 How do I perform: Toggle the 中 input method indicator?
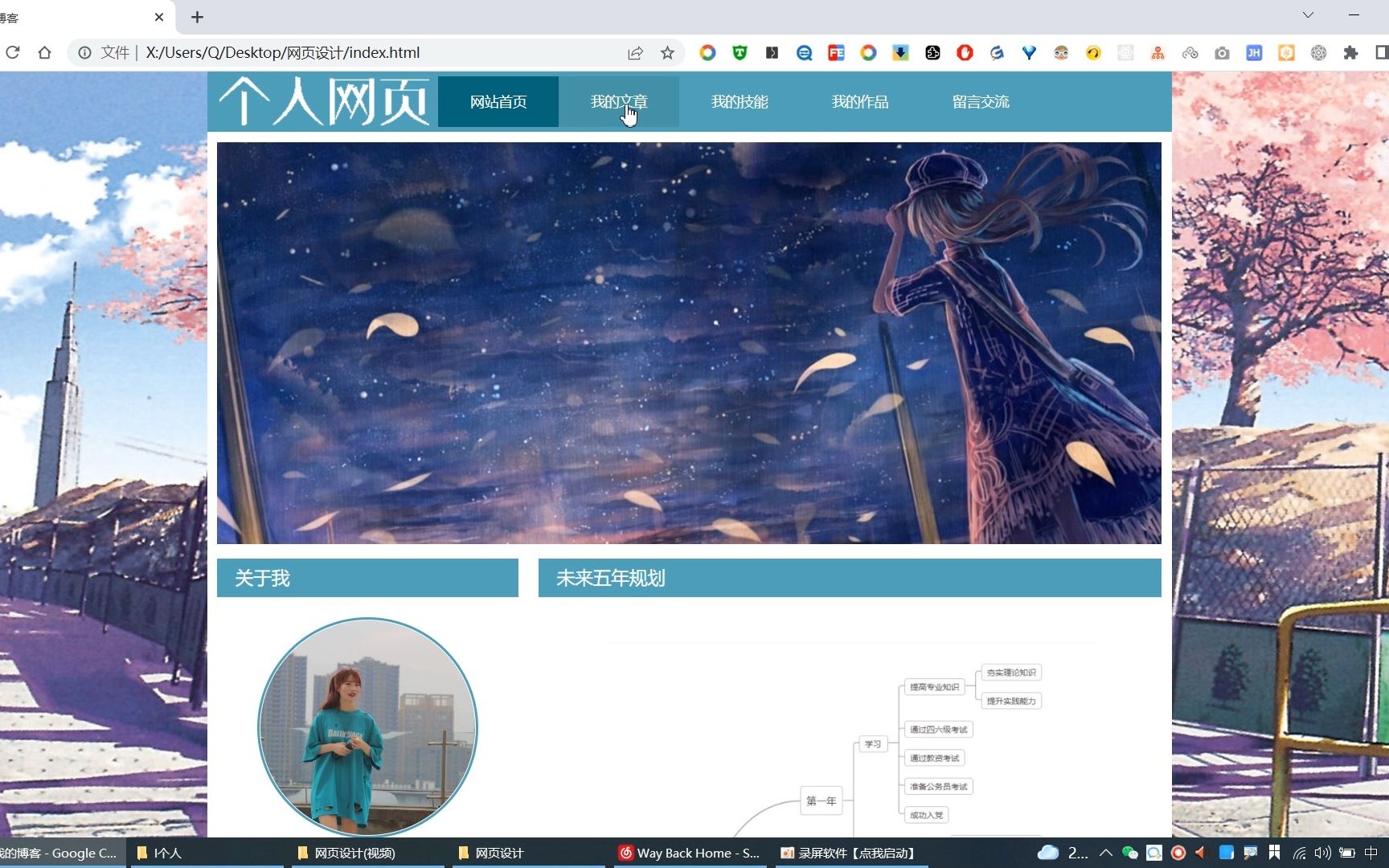1371,853
